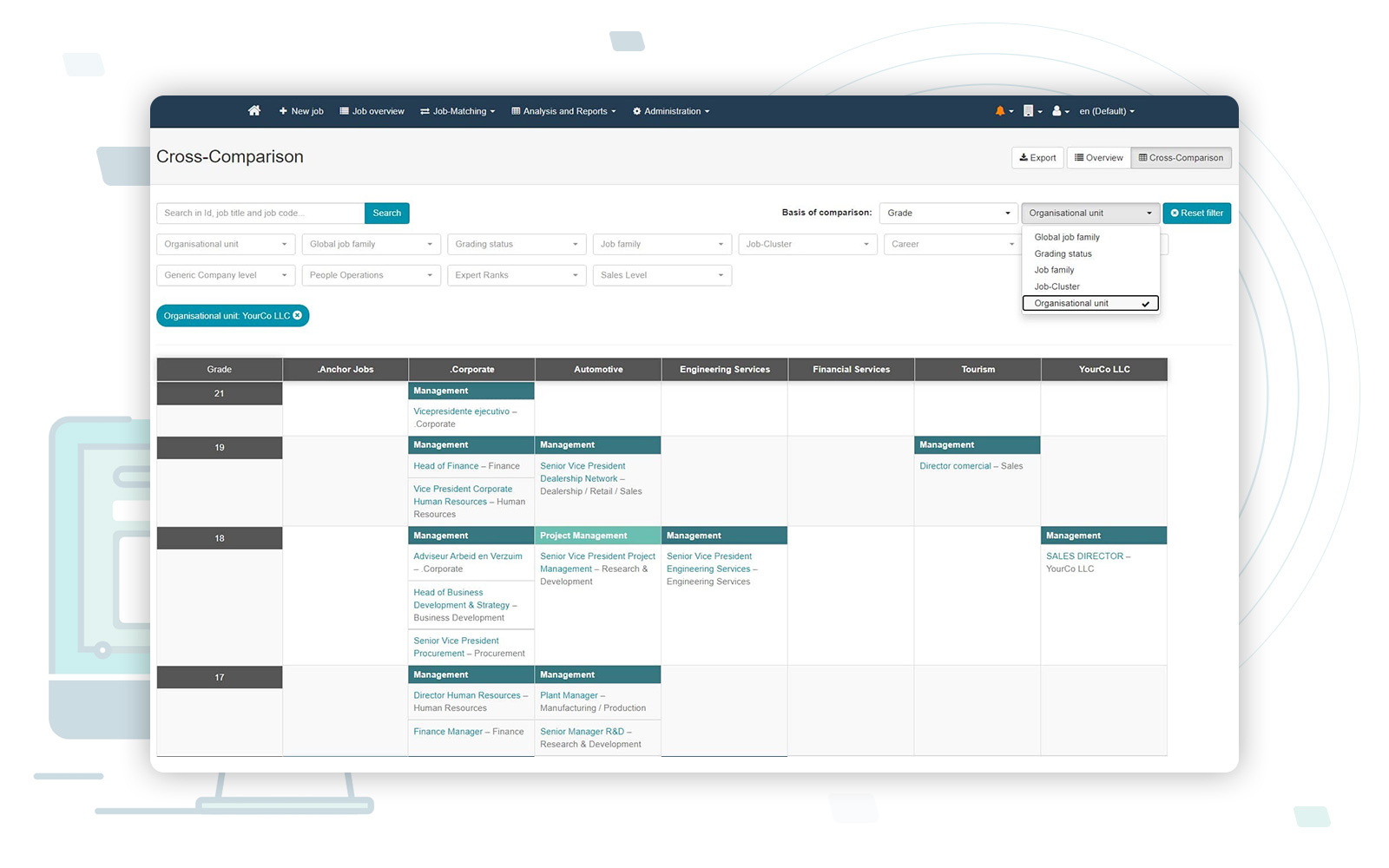Click New job plus icon
This screenshot has width=1389, height=868.
[300, 111]
